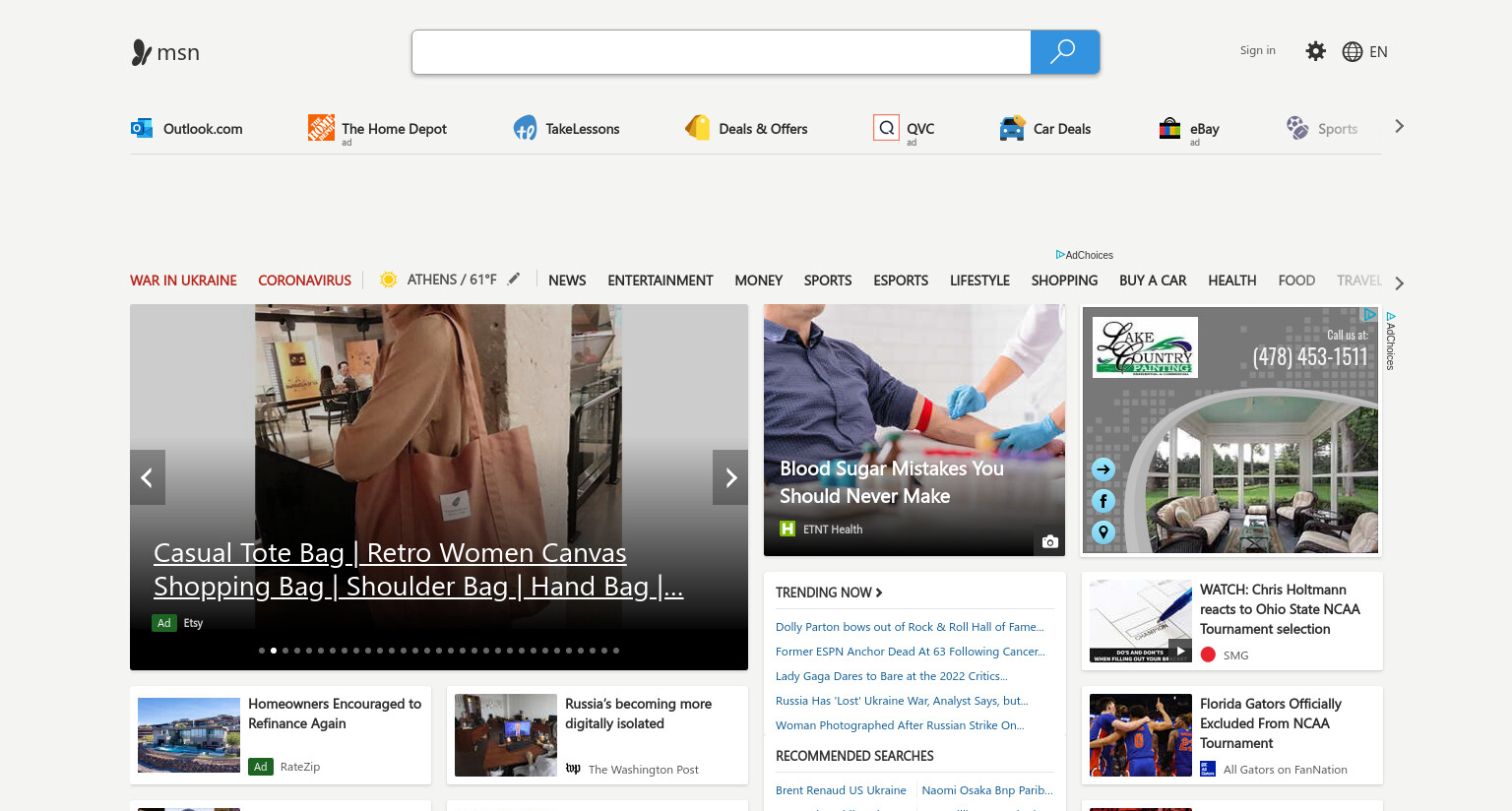Open the BUY A CAR tab

(1153, 281)
